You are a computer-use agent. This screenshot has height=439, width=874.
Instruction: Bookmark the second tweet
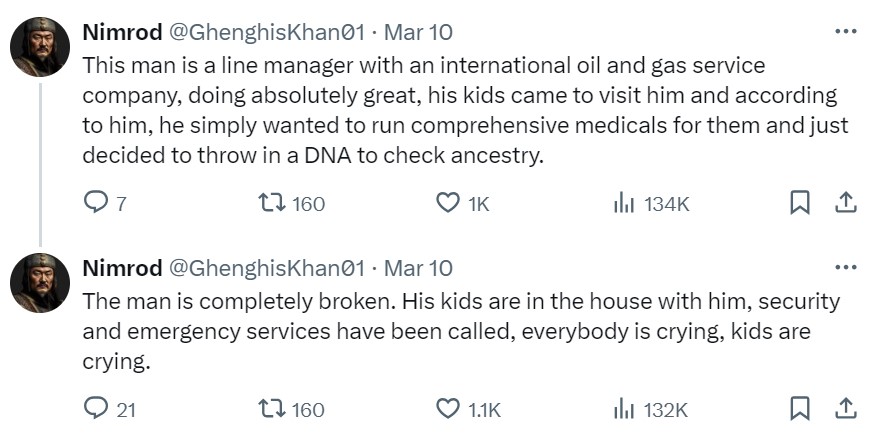tap(800, 408)
